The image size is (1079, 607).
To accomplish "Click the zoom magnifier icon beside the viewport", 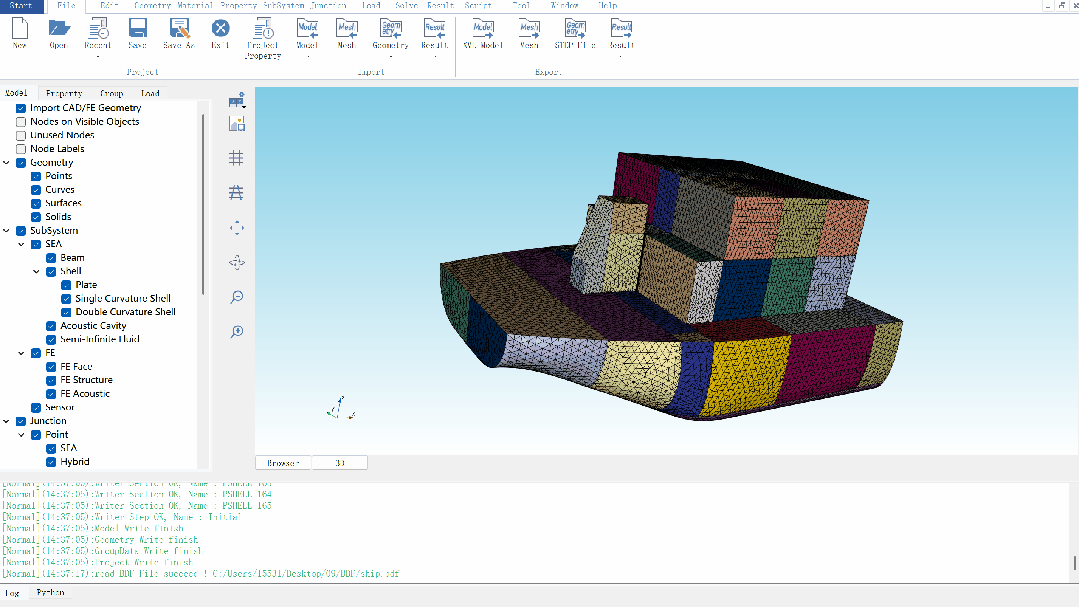I will tap(237, 297).
